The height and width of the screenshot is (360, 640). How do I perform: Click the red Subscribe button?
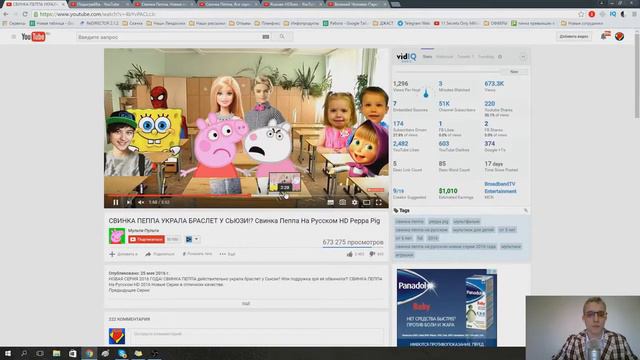[147, 239]
